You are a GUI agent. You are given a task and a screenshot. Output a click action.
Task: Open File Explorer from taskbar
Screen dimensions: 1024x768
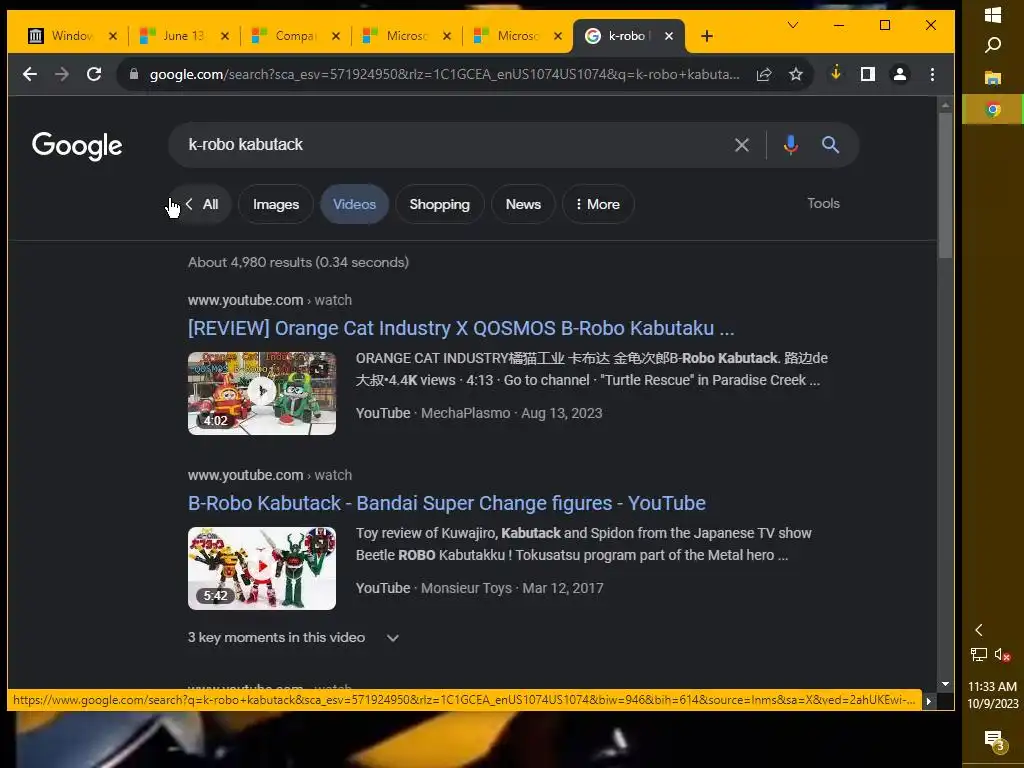pos(993,78)
